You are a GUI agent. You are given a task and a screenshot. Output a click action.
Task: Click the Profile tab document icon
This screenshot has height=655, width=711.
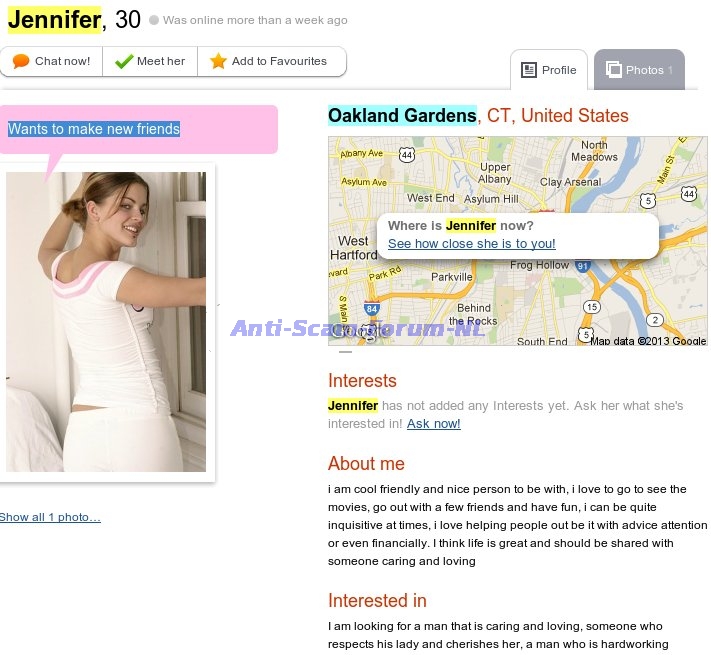click(529, 70)
